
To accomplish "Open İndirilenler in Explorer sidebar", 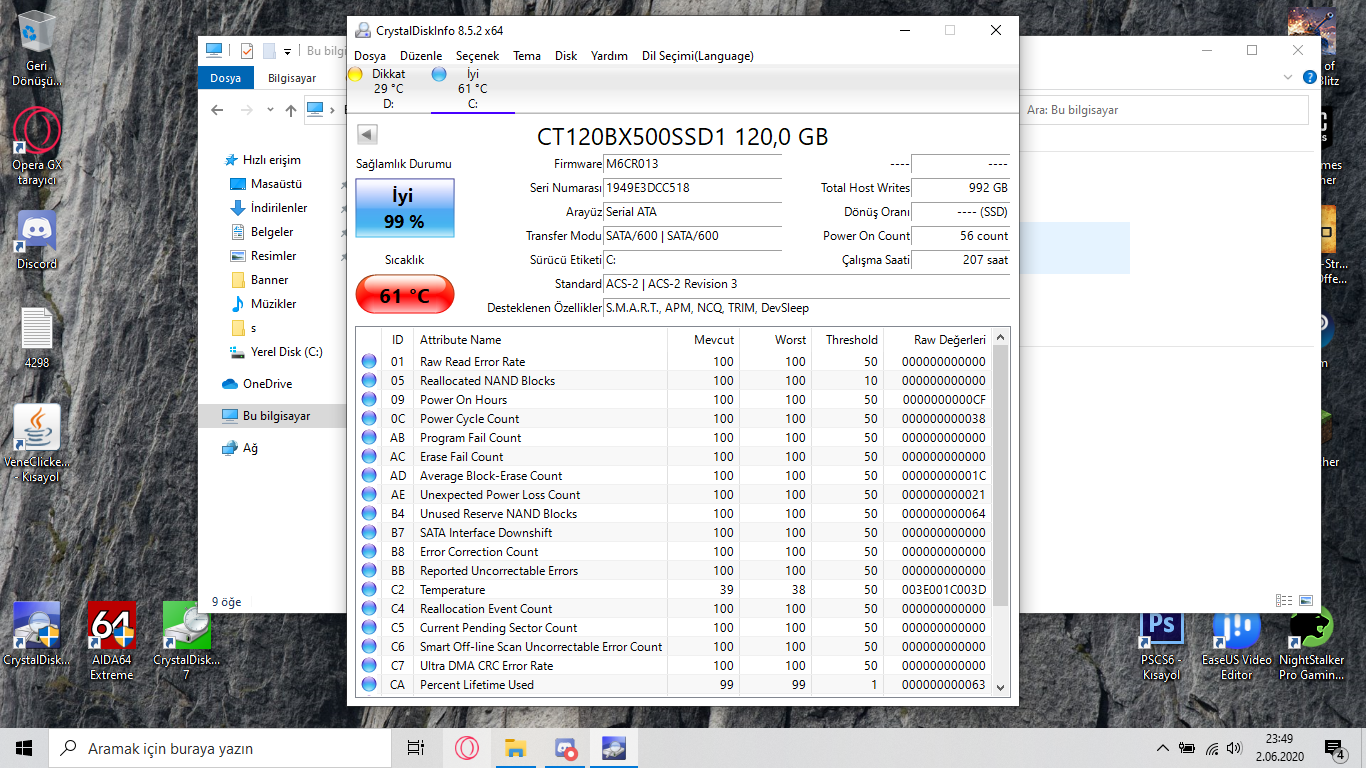I will click(268, 208).
